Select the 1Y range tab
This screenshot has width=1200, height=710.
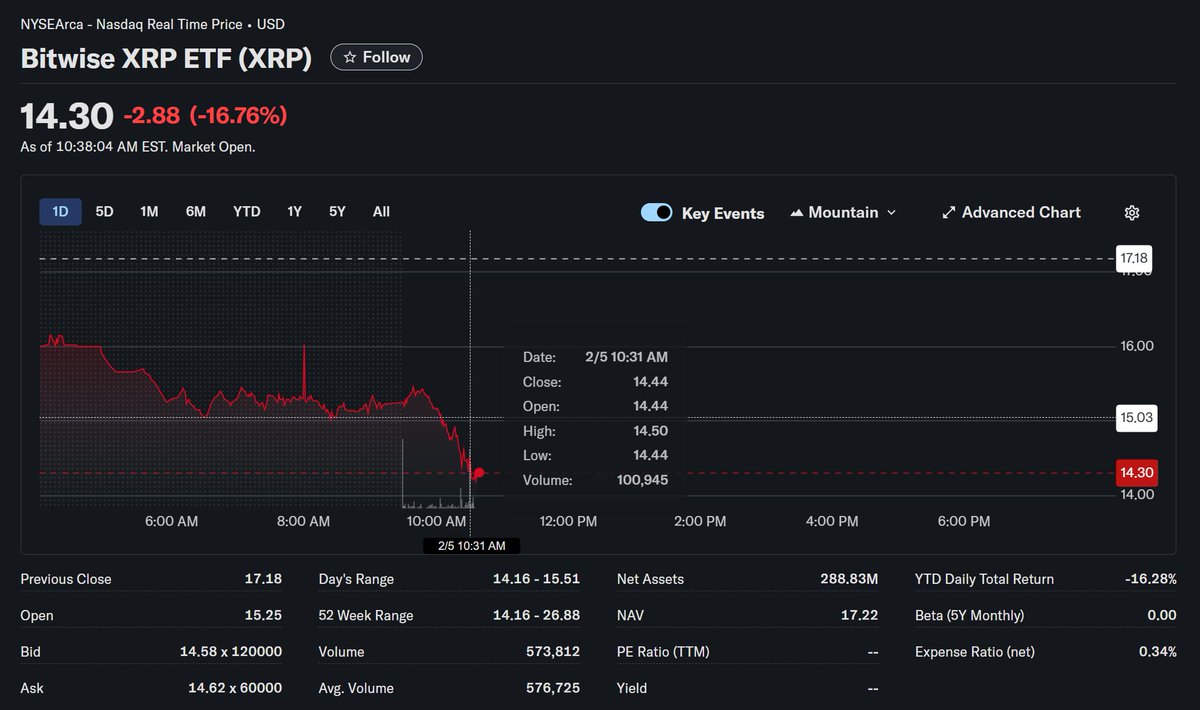pyautogui.click(x=294, y=212)
